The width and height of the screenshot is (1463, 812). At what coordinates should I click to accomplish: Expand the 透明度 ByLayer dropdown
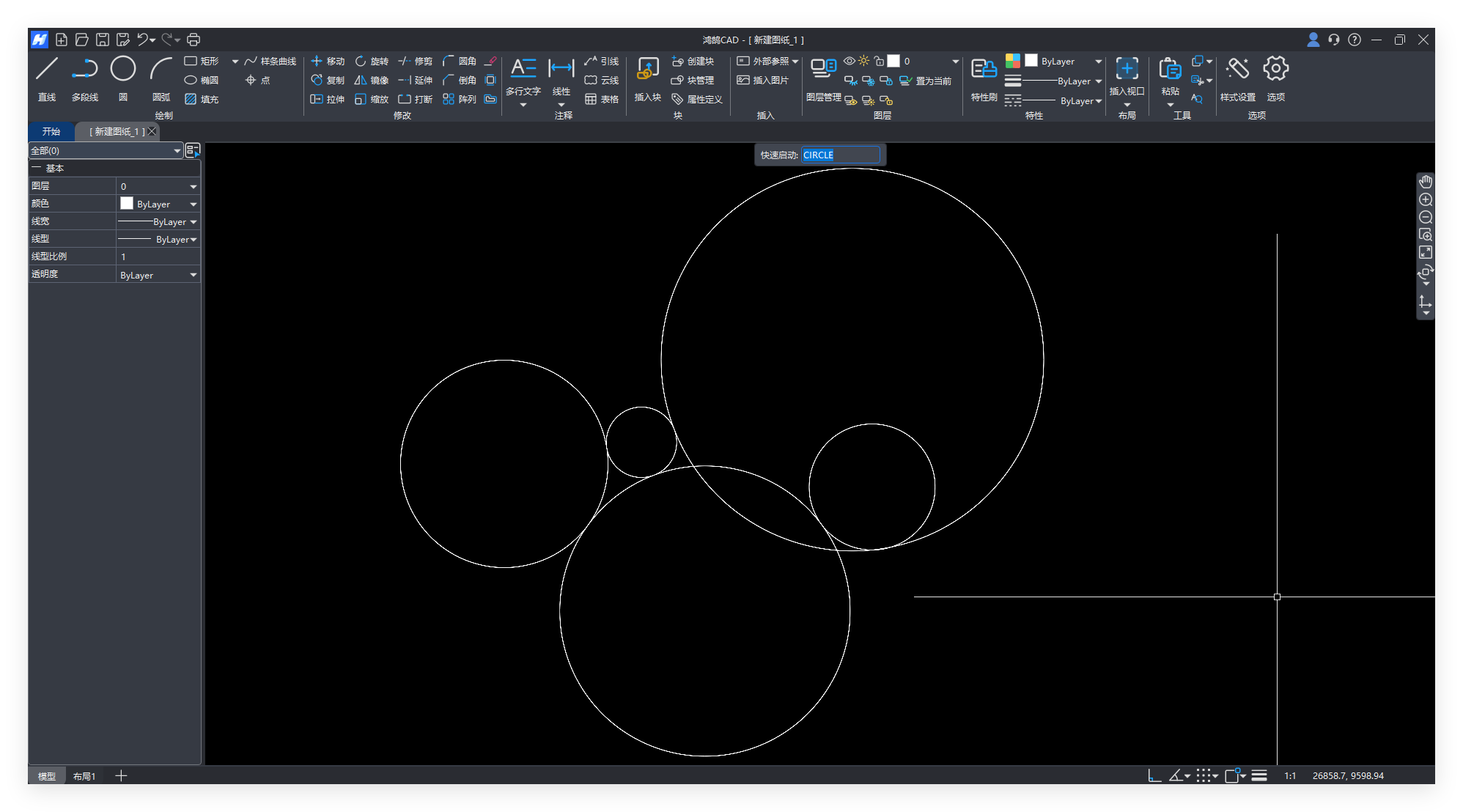(x=194, y=276)
